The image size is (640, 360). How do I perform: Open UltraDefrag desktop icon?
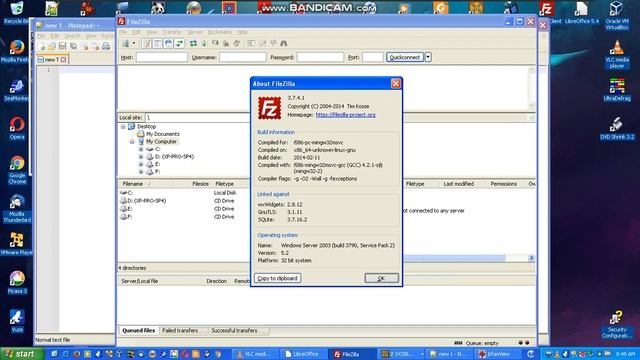click(x=617, y=90)
